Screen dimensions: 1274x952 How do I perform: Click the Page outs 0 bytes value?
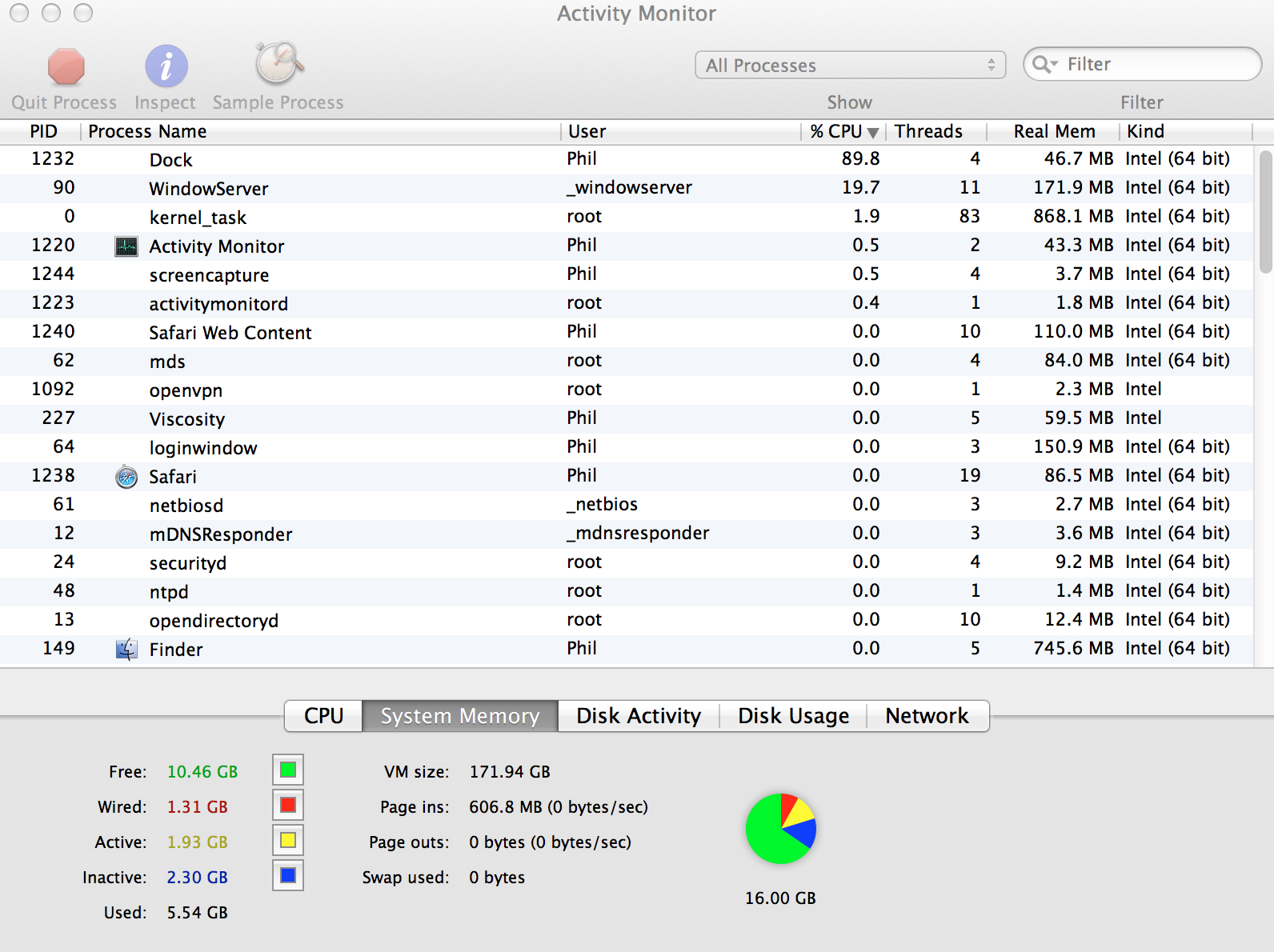tap(550, 842)
